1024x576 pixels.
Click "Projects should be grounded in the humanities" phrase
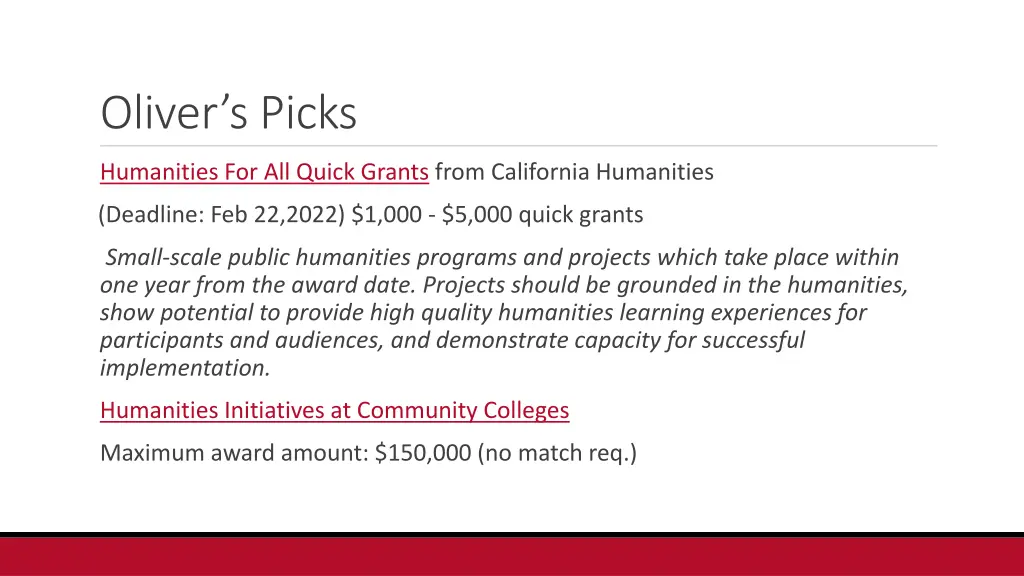[665, 285]
